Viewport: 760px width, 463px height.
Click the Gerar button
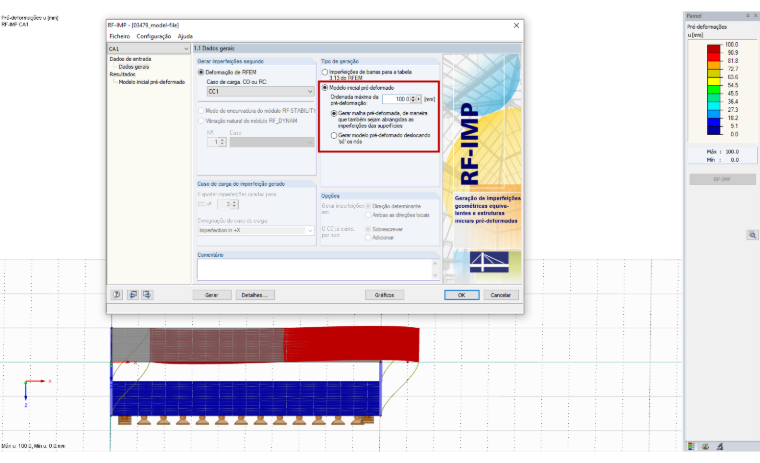pos(212,295)
